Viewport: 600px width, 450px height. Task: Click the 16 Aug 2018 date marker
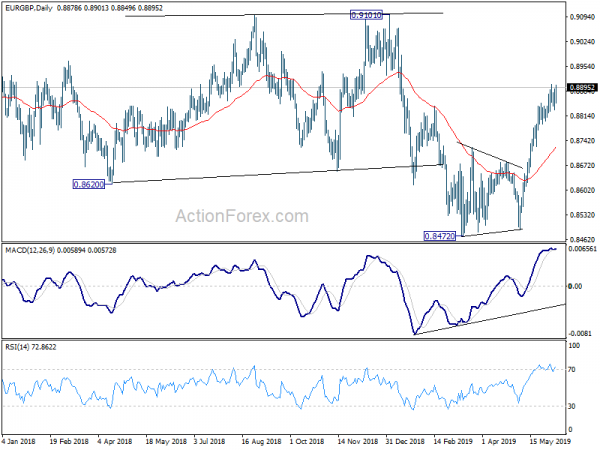pos(262,441)
